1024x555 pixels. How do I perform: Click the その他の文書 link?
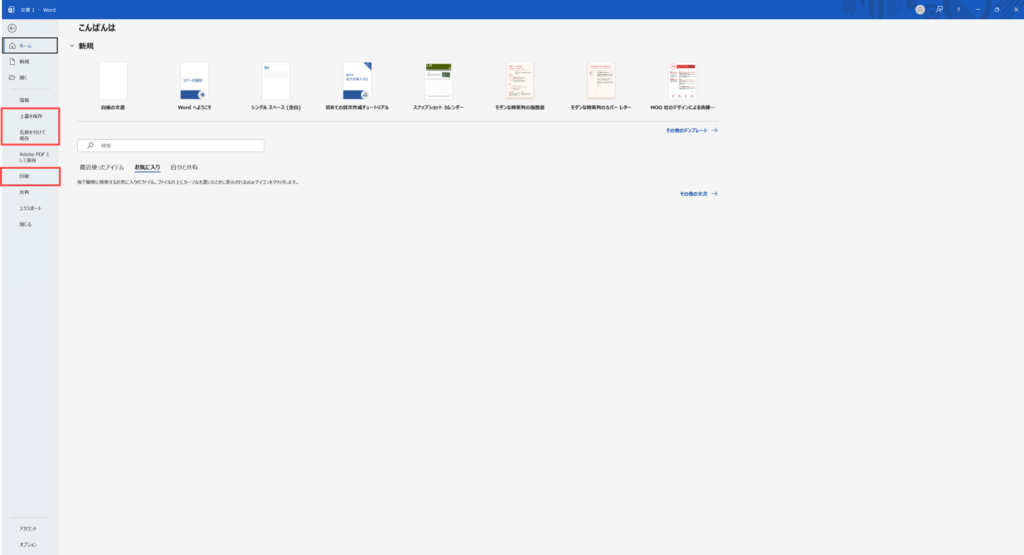tap(698, 193)
